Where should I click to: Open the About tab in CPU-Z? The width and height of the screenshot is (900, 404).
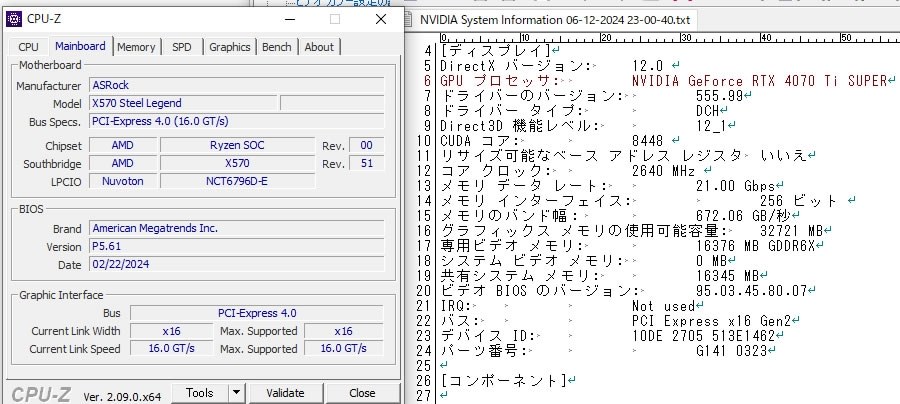[319, 47]
